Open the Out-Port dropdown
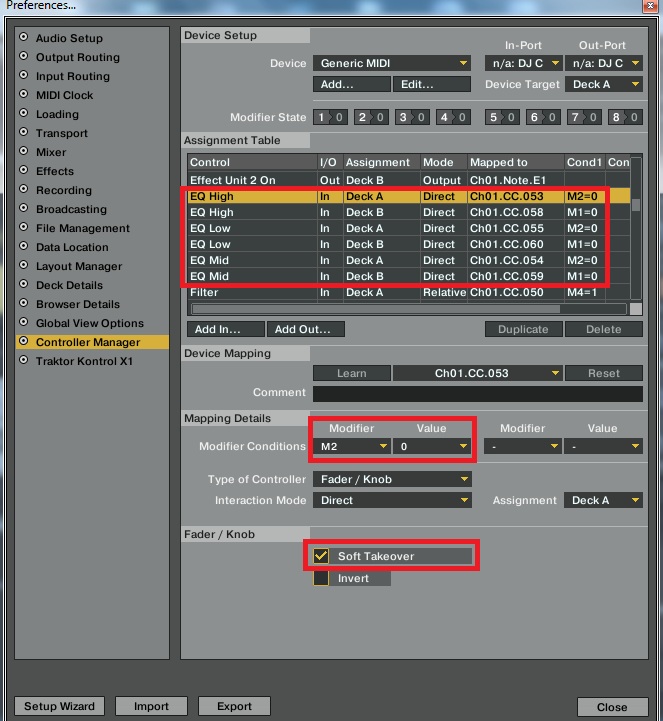The image size is (663, 721). tap(604, 63)
